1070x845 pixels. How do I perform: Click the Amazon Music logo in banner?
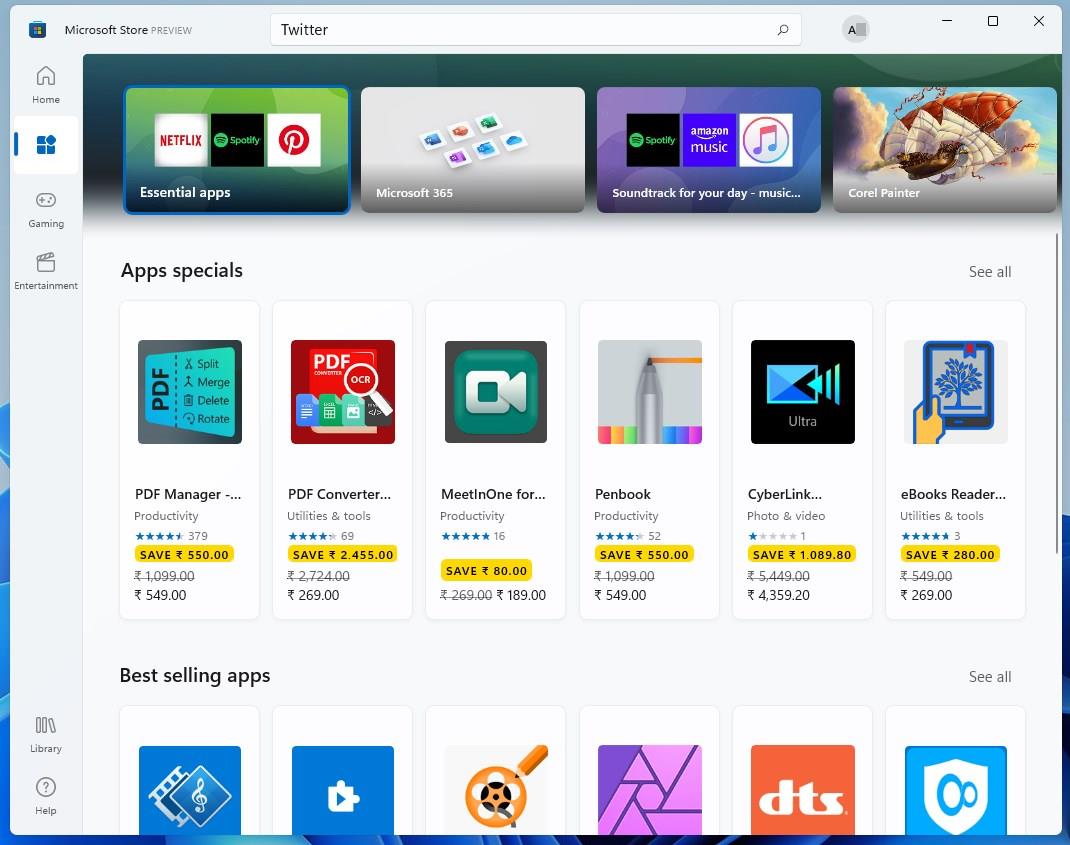pyautogui.click(x=709, y=140)
